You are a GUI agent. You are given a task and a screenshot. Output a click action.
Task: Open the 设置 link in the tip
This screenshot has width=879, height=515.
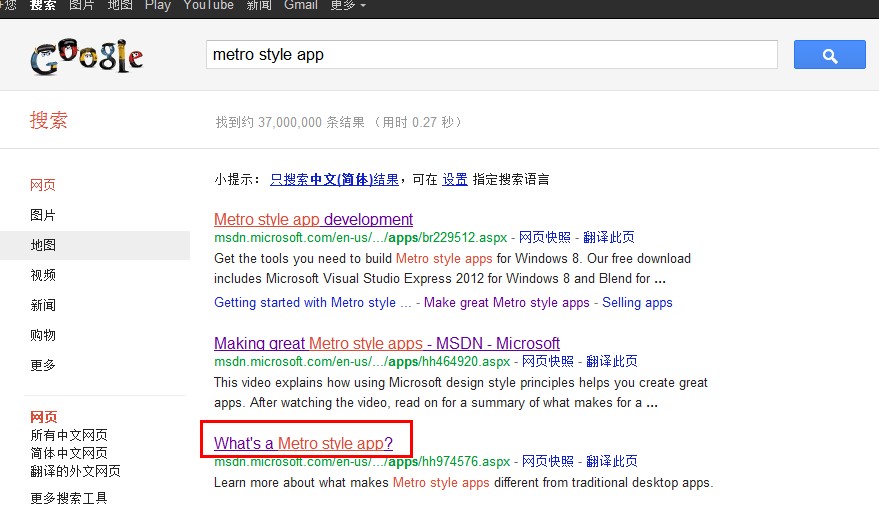click(455, 179)
